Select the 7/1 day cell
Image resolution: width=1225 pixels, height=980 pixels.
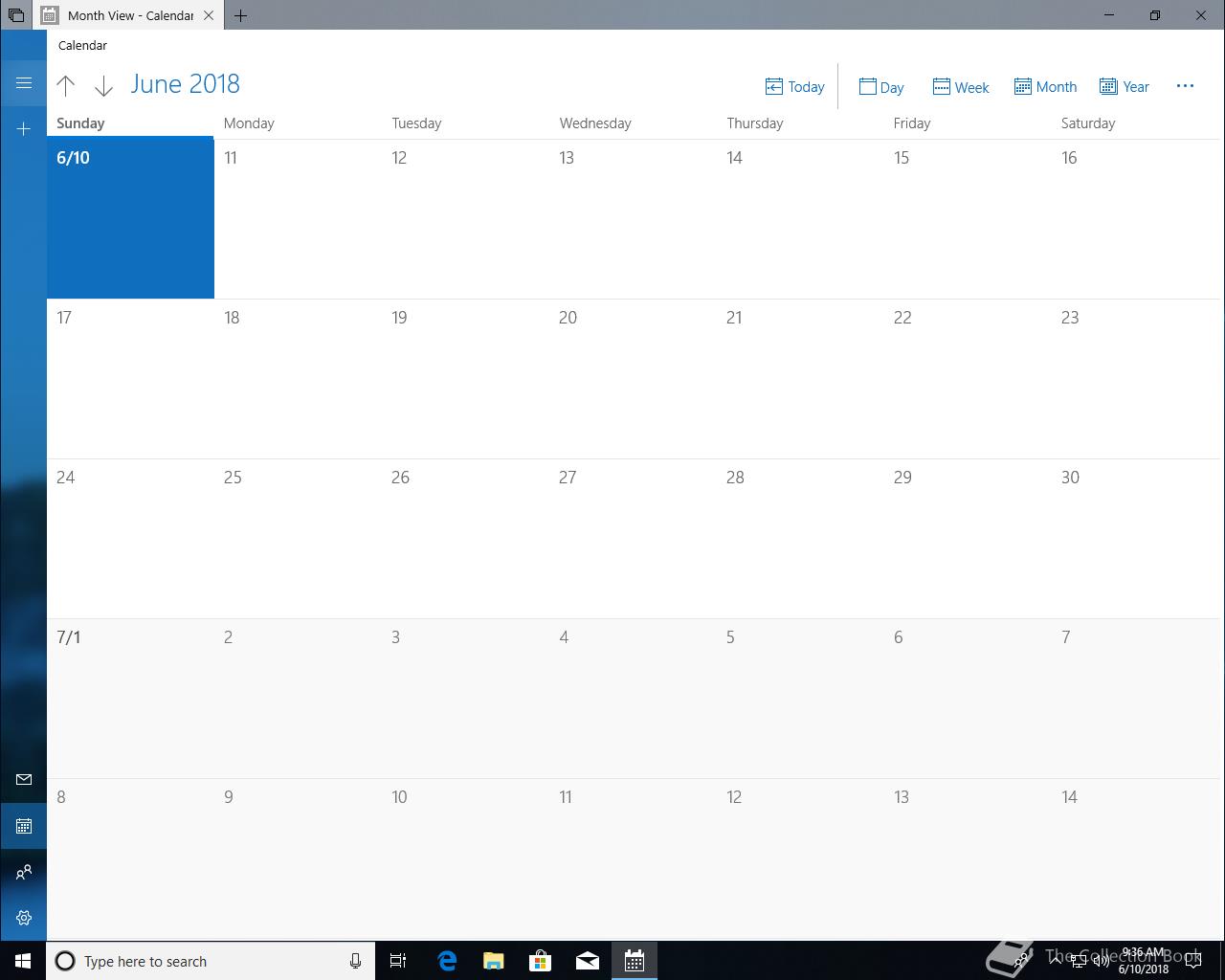[130, 699]
